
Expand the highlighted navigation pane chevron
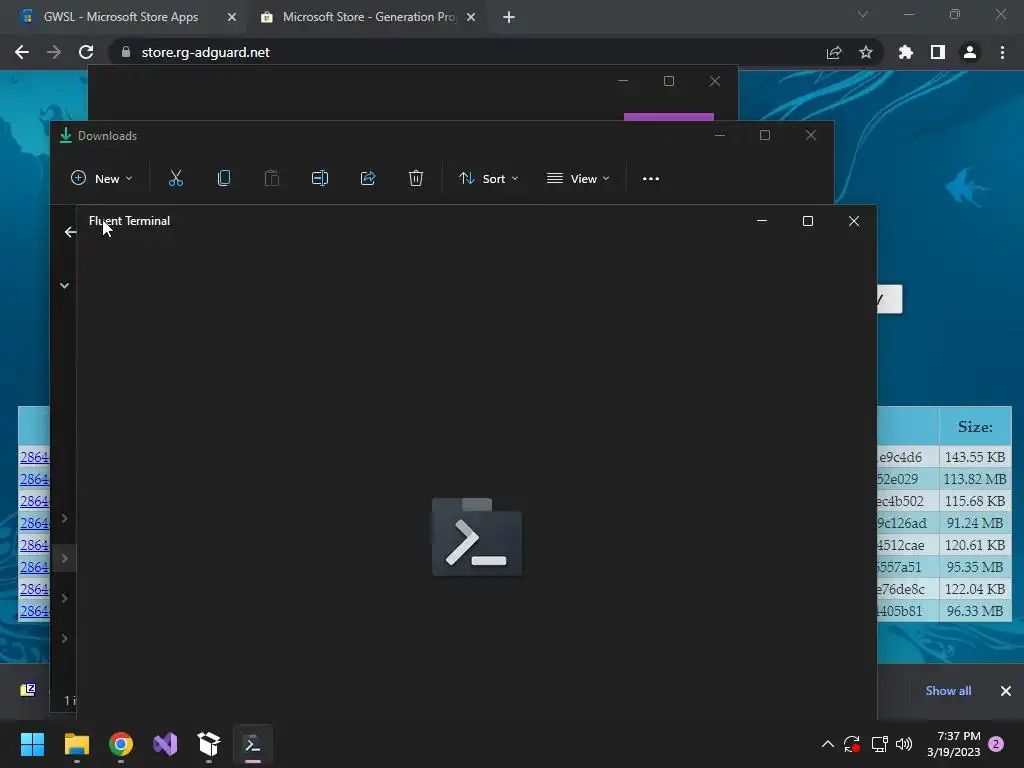coord(65,558)
